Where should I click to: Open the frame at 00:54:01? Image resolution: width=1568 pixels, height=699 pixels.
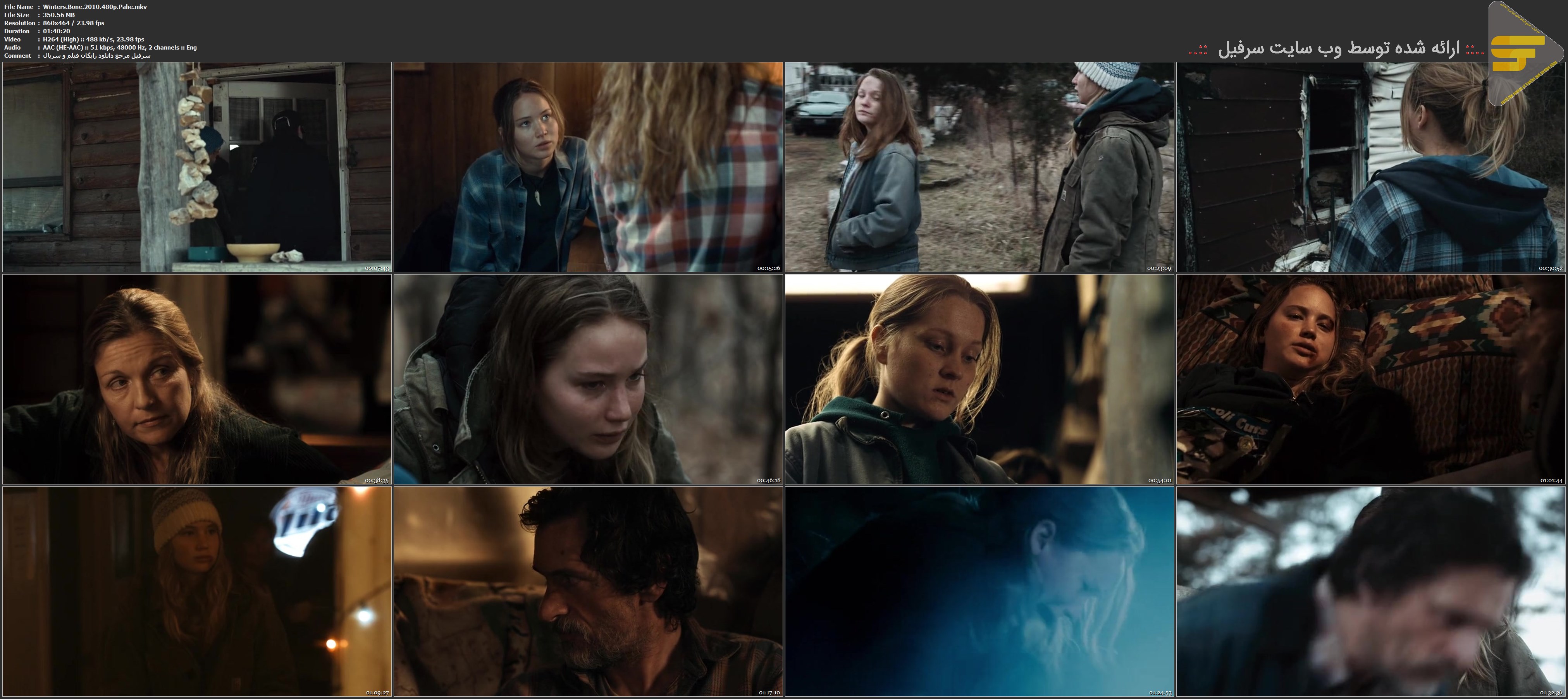click(979, 379)
